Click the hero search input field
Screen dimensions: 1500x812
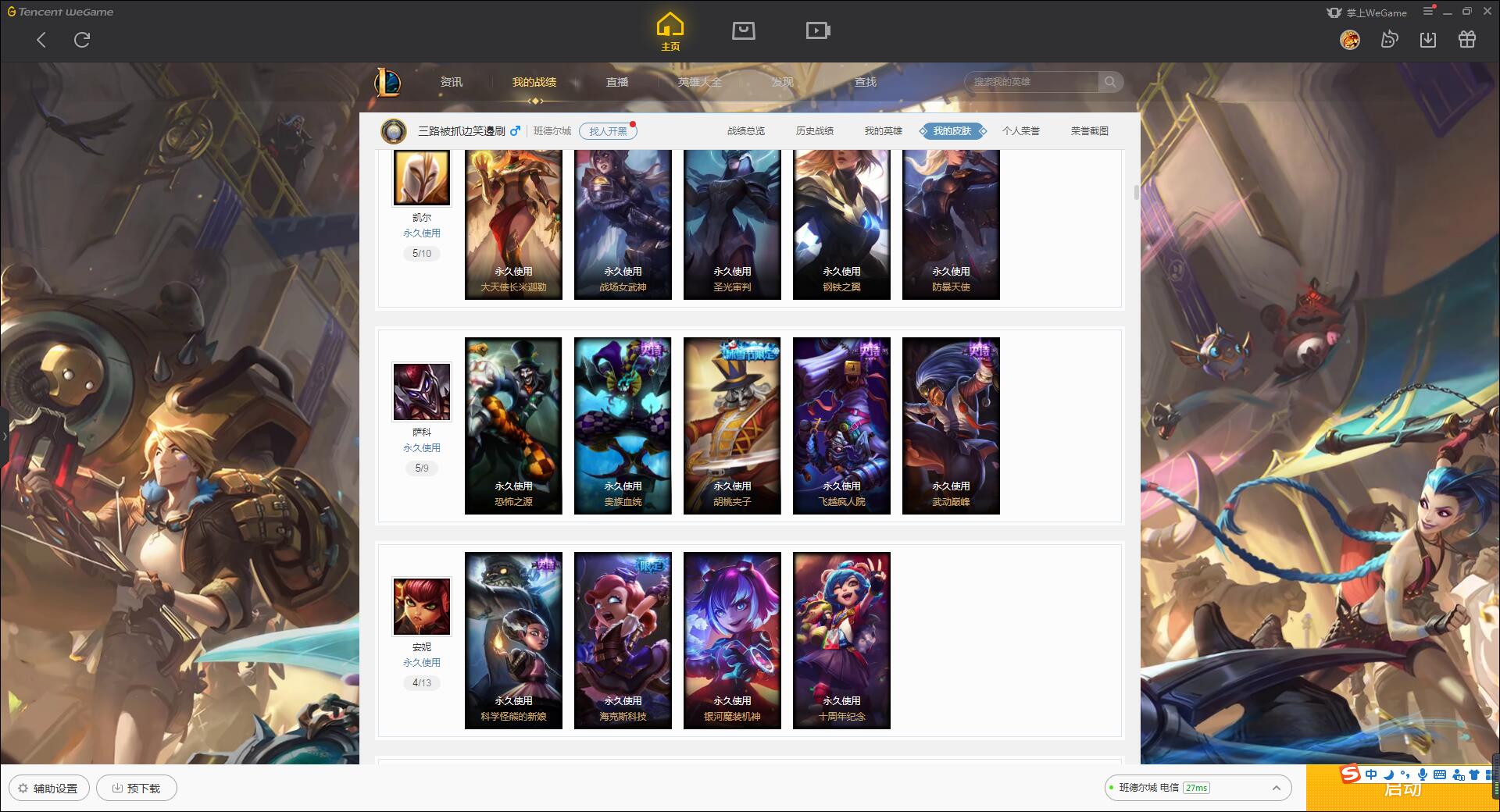click(x=1031, y=82)
